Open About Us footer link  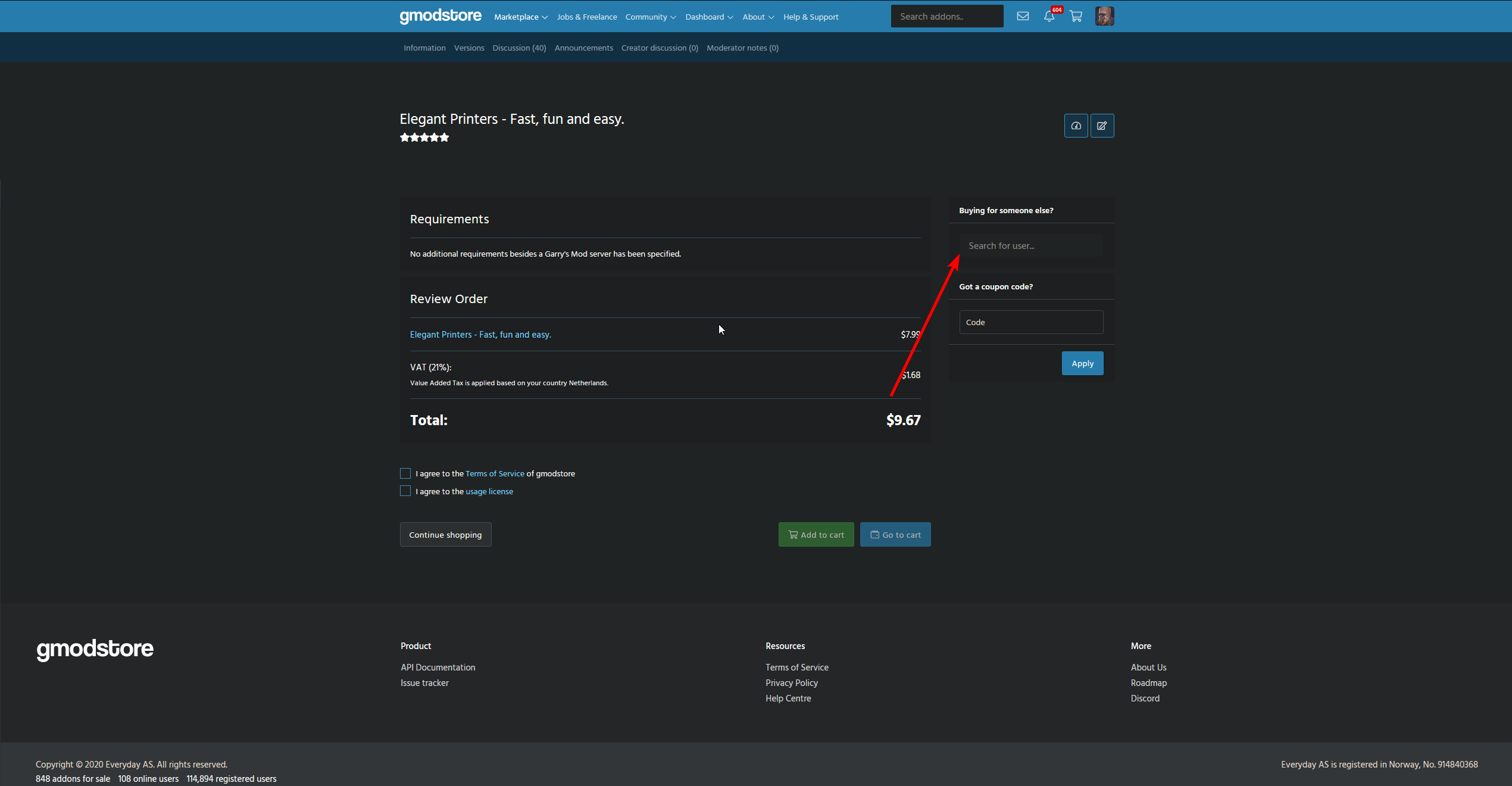(1148, 668)
